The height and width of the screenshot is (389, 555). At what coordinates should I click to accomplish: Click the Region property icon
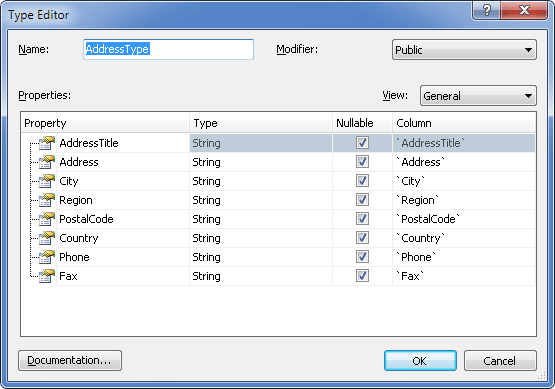pyautogui.click(x=47, y=200)
